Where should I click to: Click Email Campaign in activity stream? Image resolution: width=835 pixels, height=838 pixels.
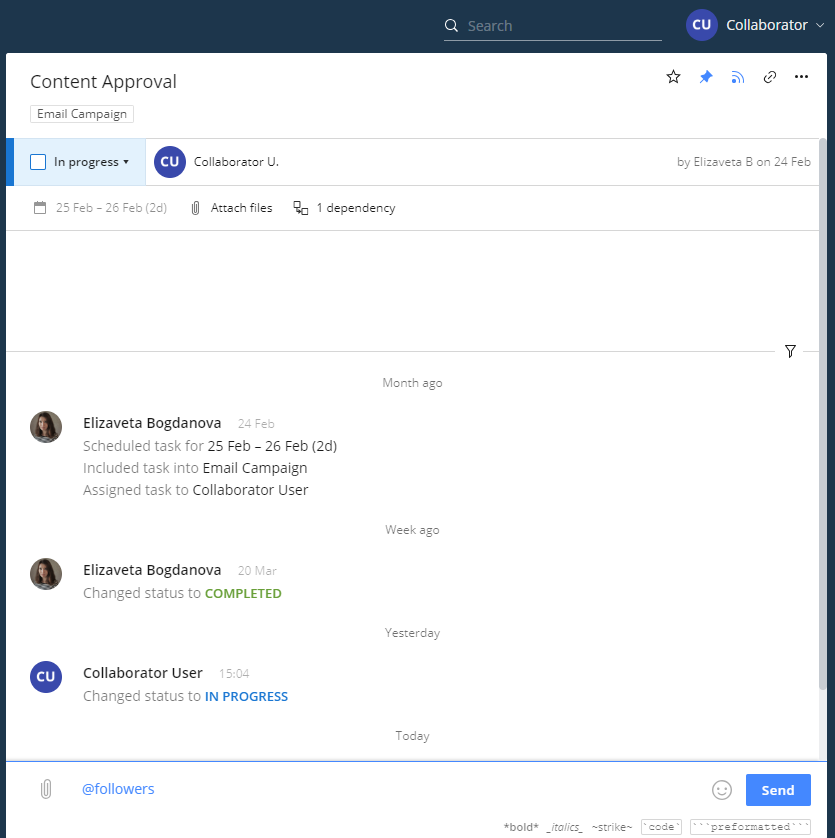pos(255,468)
